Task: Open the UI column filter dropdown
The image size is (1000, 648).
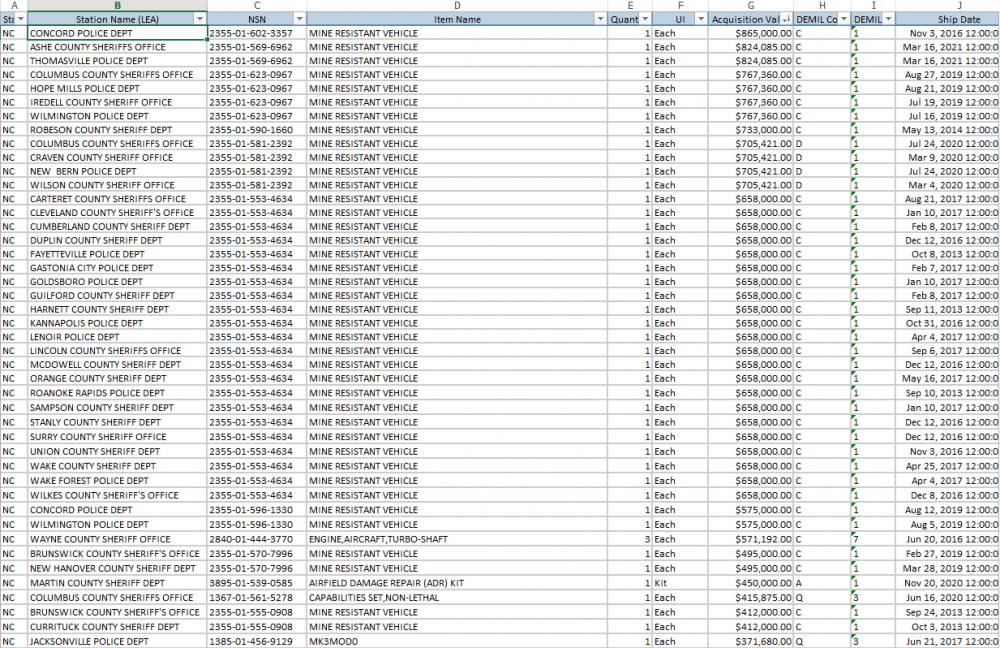Action: (700, 19)
